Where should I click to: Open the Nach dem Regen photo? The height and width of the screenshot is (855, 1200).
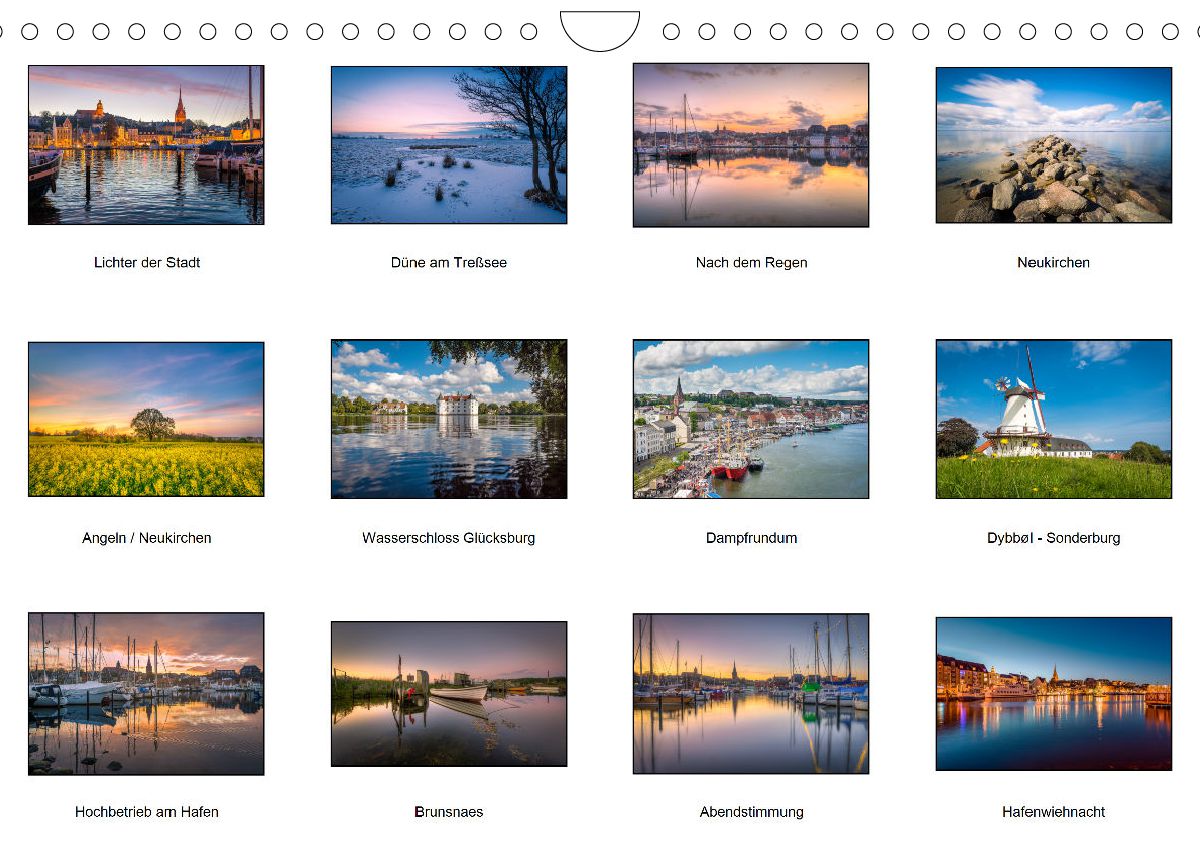click(751, 145)
